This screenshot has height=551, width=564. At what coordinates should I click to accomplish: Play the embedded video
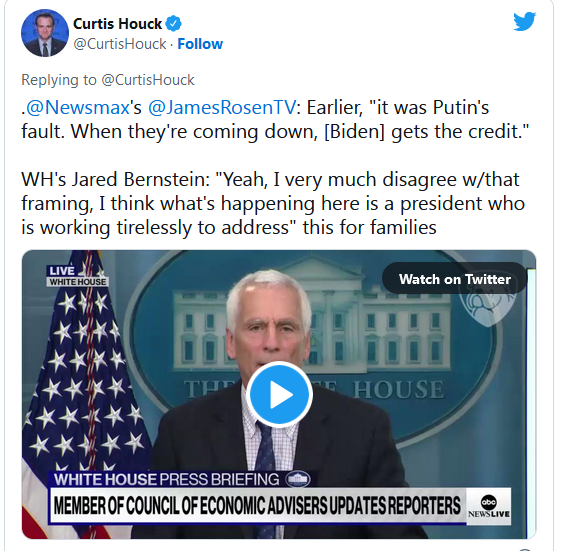[279, 395]
